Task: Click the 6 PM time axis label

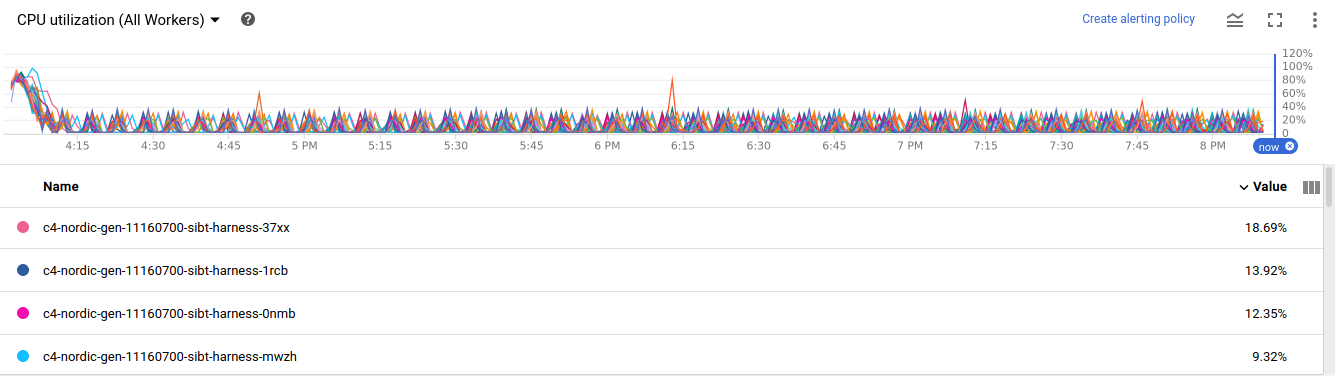Action: coord(607,146)
